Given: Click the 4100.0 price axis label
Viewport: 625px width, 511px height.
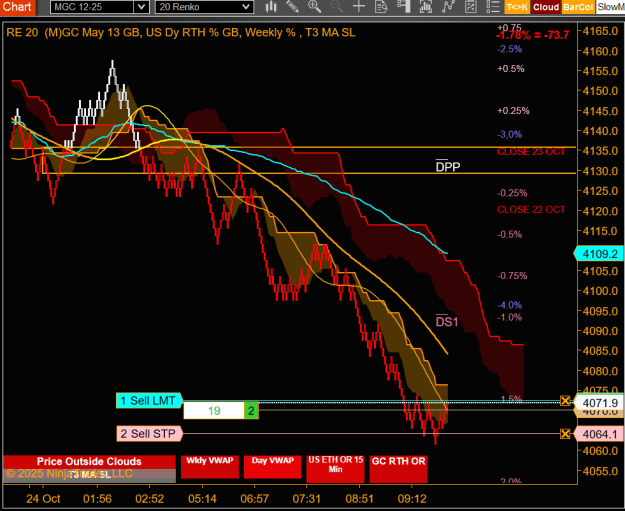Looking at the screenshot, I should click(x=600, y=291).
